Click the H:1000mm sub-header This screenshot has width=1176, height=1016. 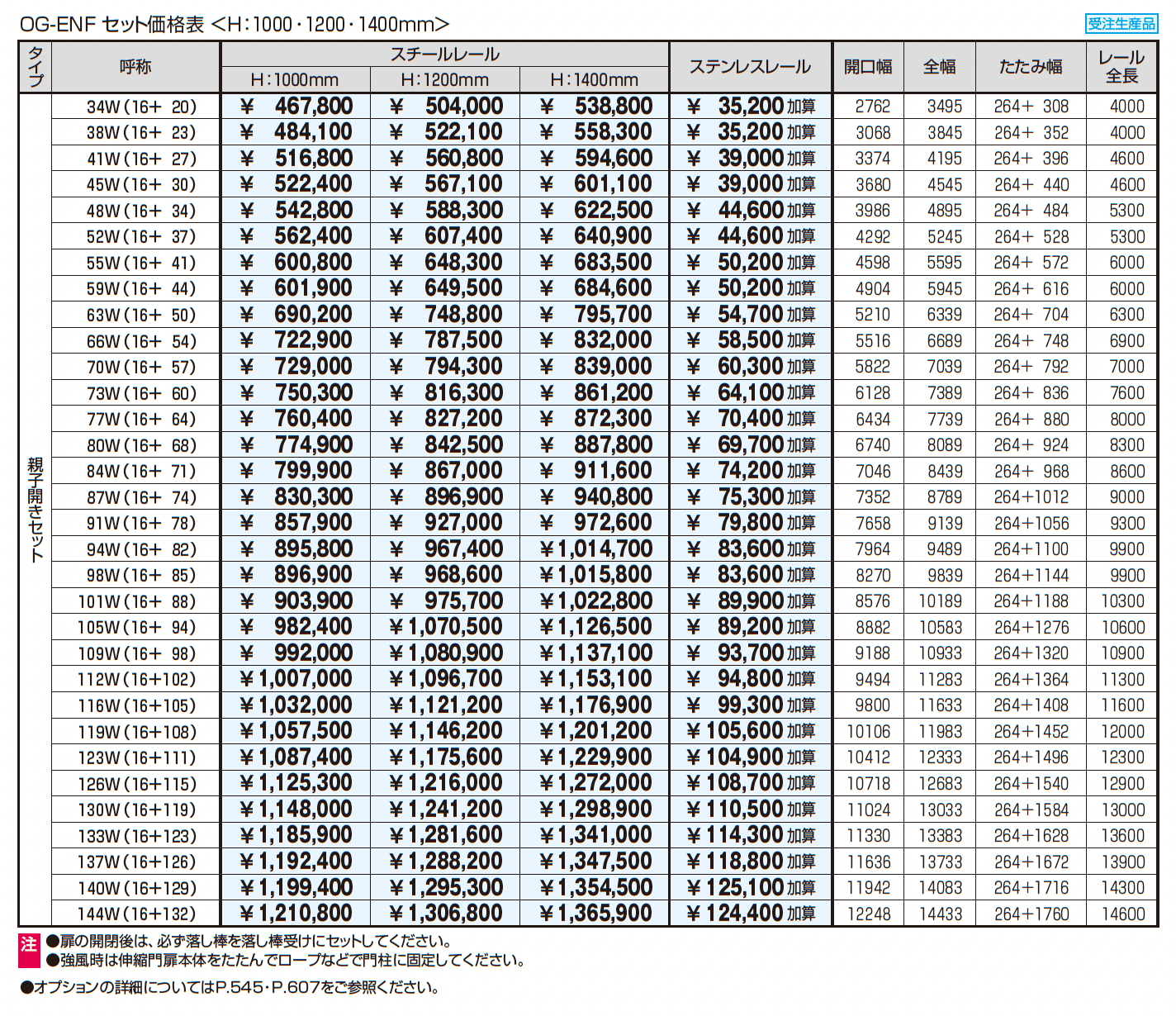[x=295, y=80]
